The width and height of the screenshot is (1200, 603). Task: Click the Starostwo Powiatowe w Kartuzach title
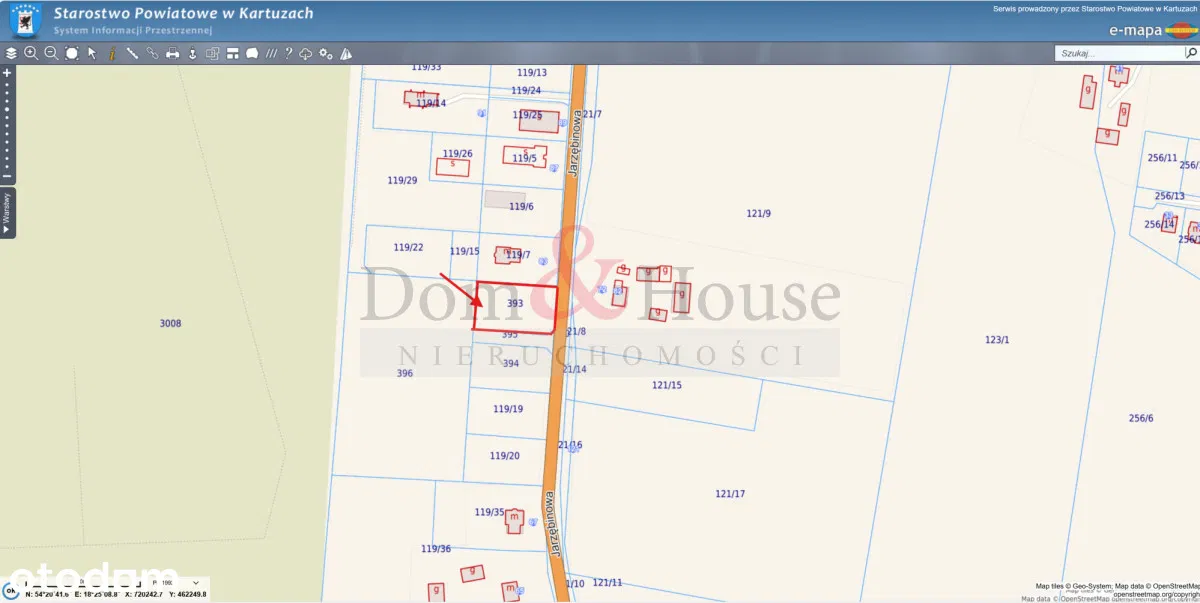click(182, 14)
